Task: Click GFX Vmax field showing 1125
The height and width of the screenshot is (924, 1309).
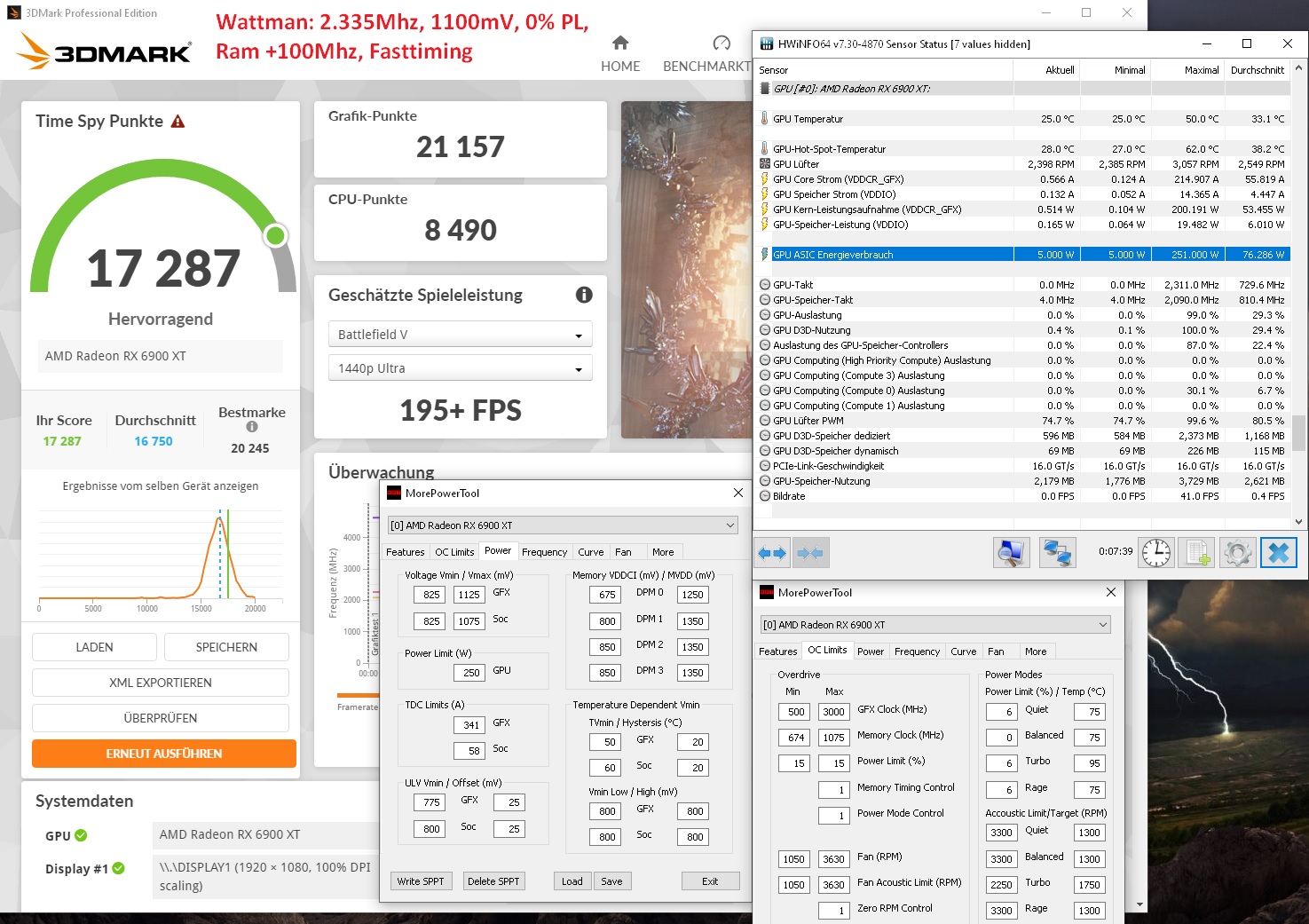Action: [469, 595]
